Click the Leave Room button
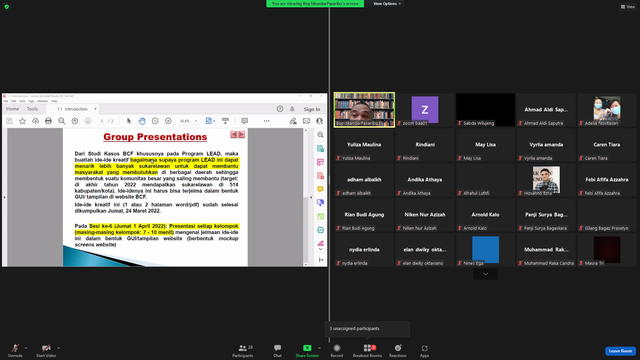The height and width of the screenshot is (360, 640). pyautogui.click(x=620, y=351)
